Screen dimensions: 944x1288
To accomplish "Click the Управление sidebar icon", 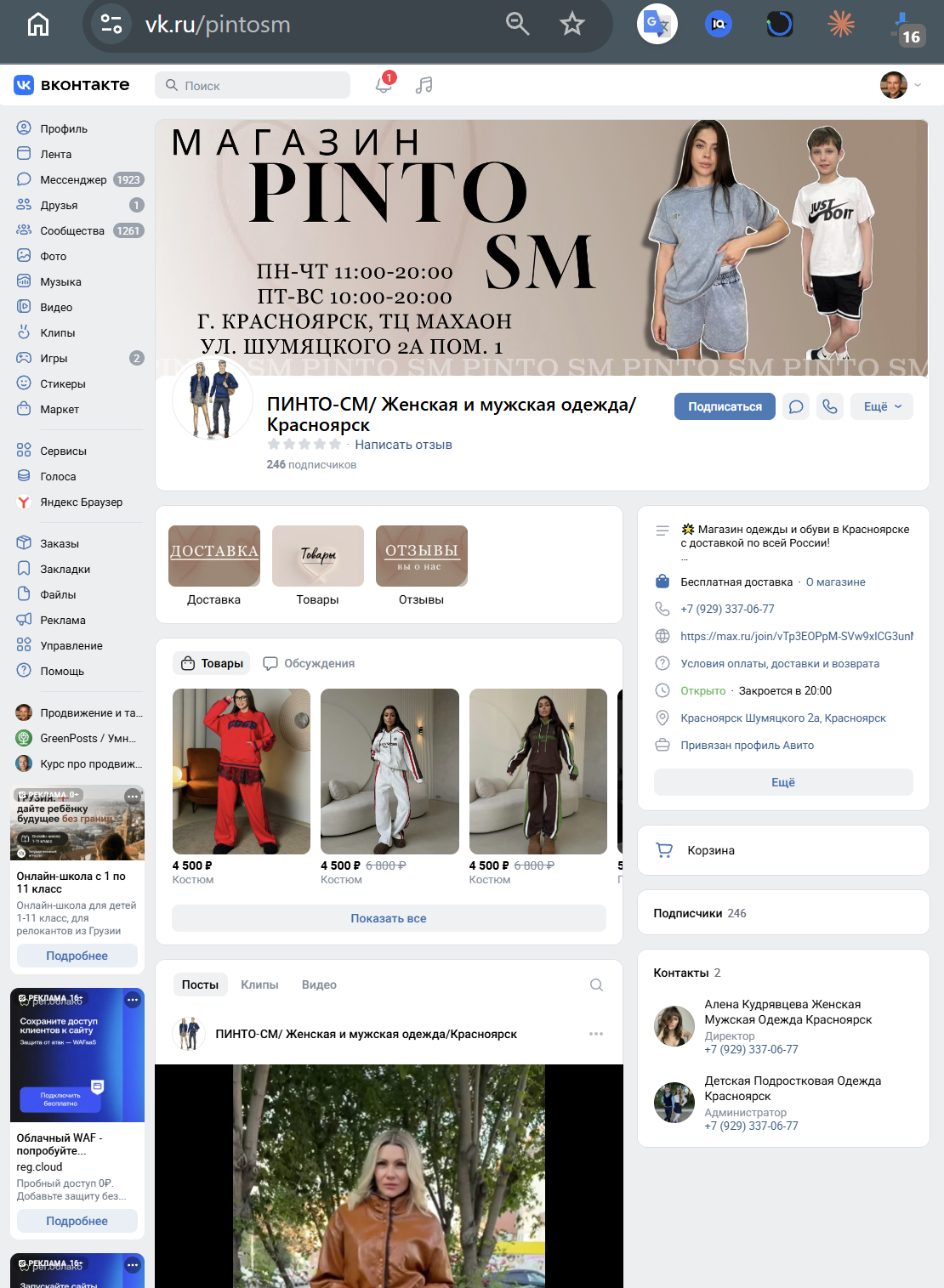I will coord(24,645).
